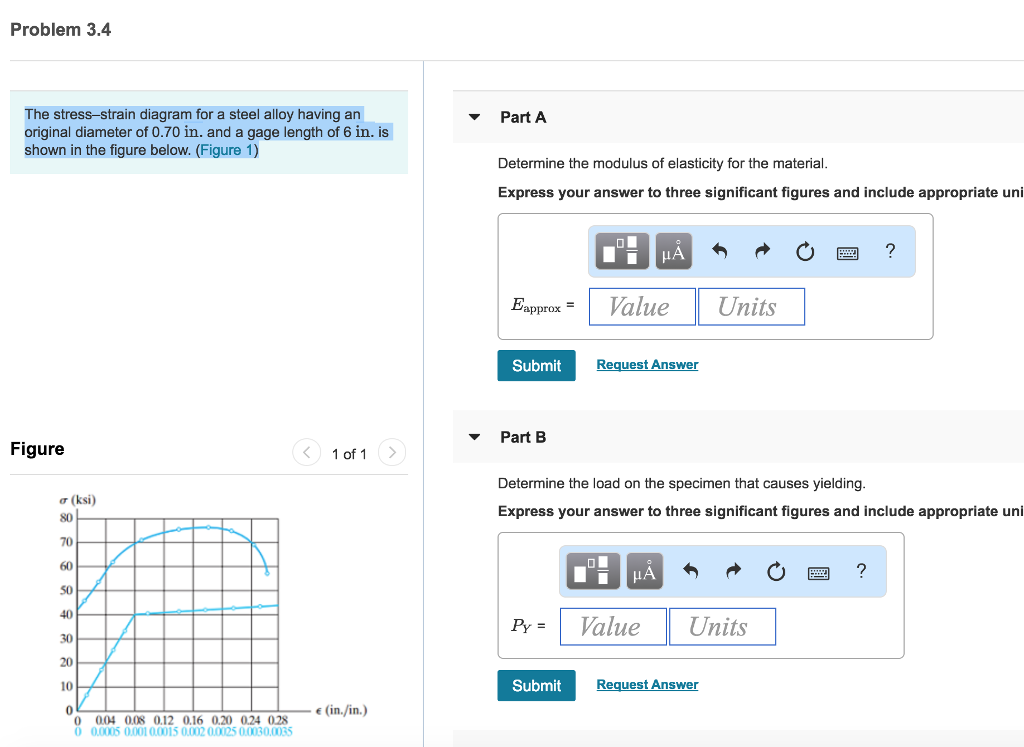Open templates tool in Part B toolbar

tap(593, 571)
